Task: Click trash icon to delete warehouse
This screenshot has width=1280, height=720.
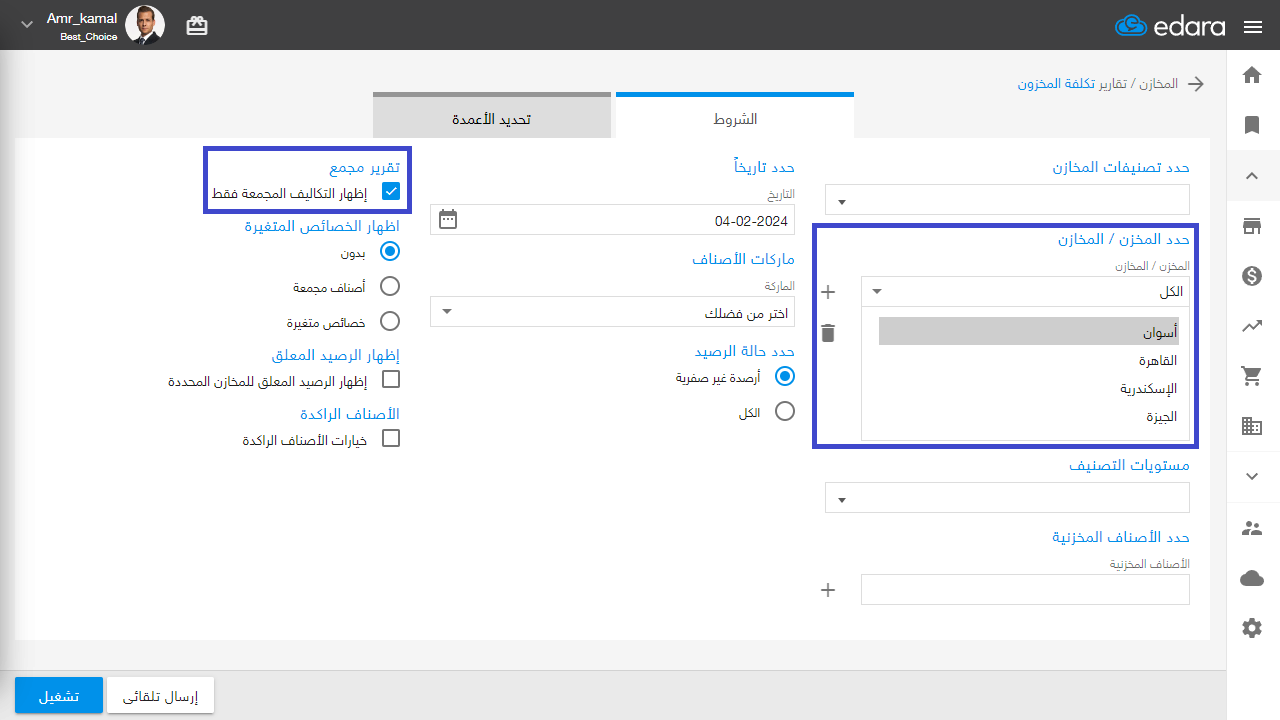Action: [x=828, y=333]
